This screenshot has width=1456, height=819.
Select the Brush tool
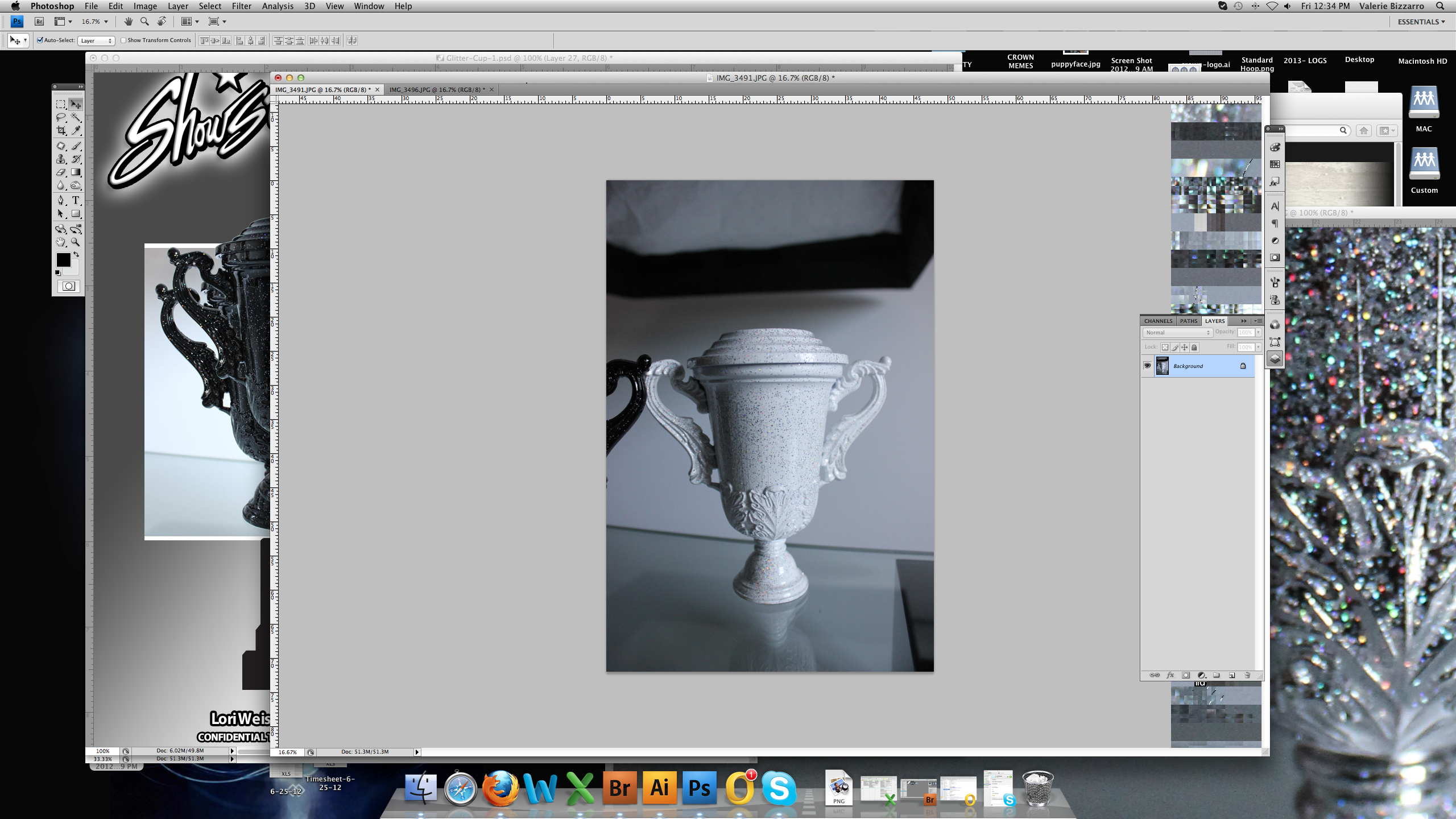click(x=76, y=146)
